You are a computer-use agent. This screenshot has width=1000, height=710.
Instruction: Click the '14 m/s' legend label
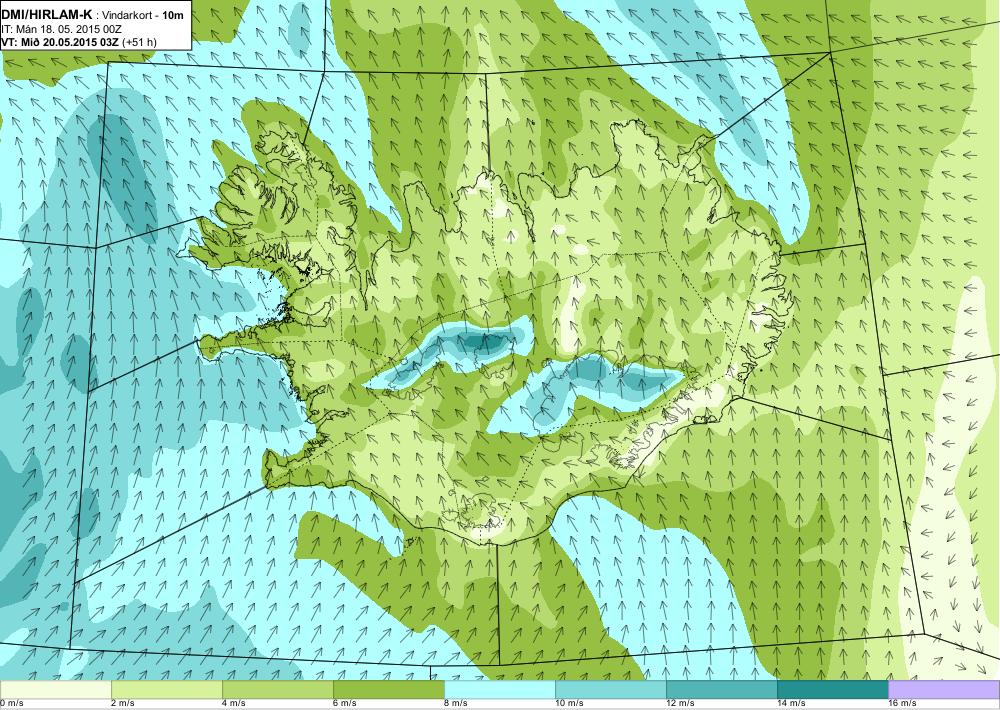pyautogui.click(x=791, y=704)
